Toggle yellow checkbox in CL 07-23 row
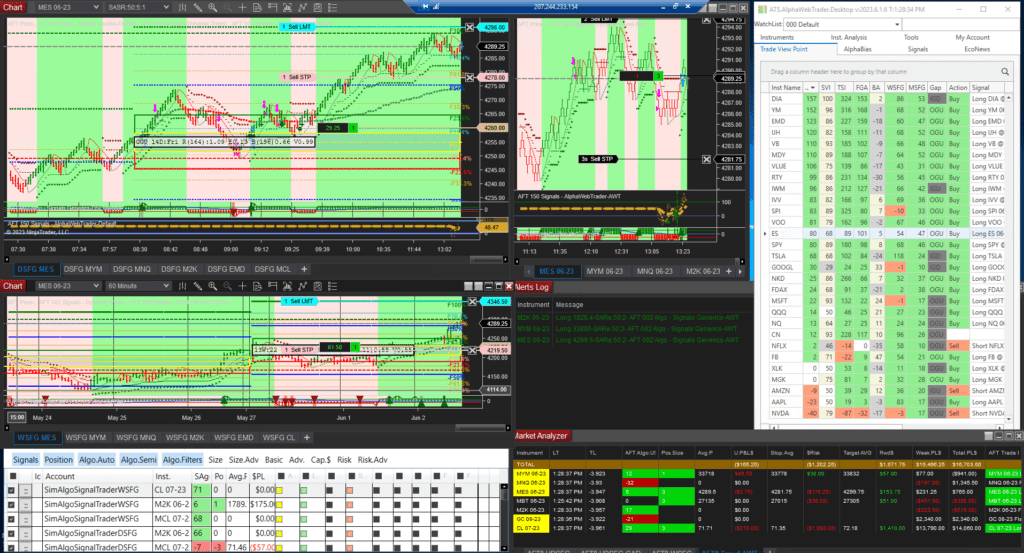Image resolution: width=1024 pixels, height=553 pixels. [280, 490]
